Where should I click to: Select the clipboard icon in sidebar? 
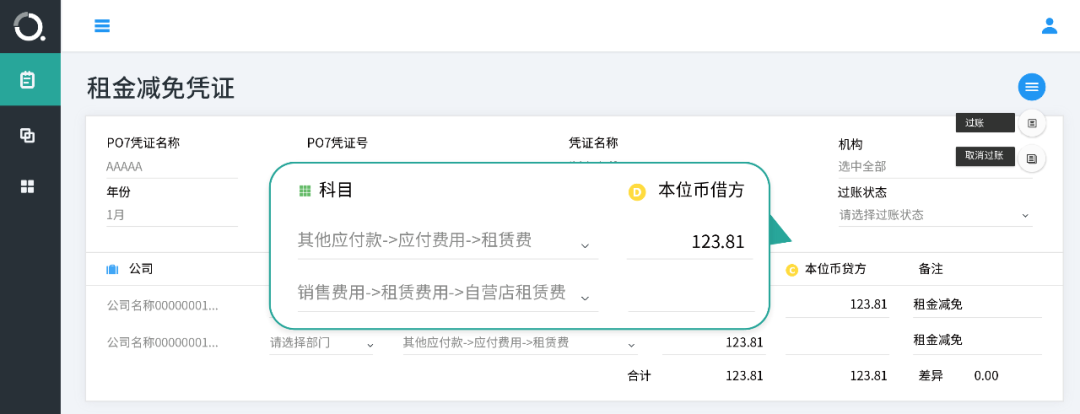coord(28,80)
